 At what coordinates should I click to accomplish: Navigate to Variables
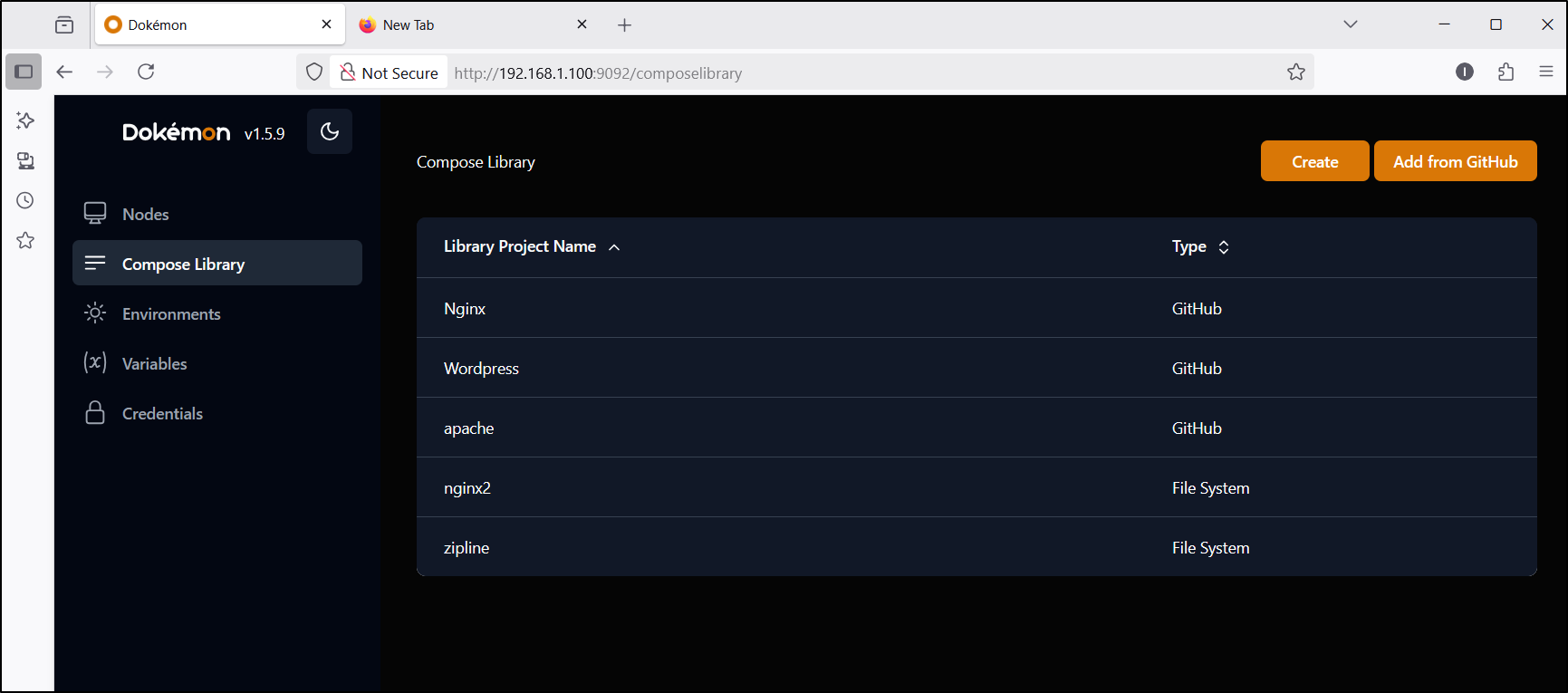click(x=217, y=363)
